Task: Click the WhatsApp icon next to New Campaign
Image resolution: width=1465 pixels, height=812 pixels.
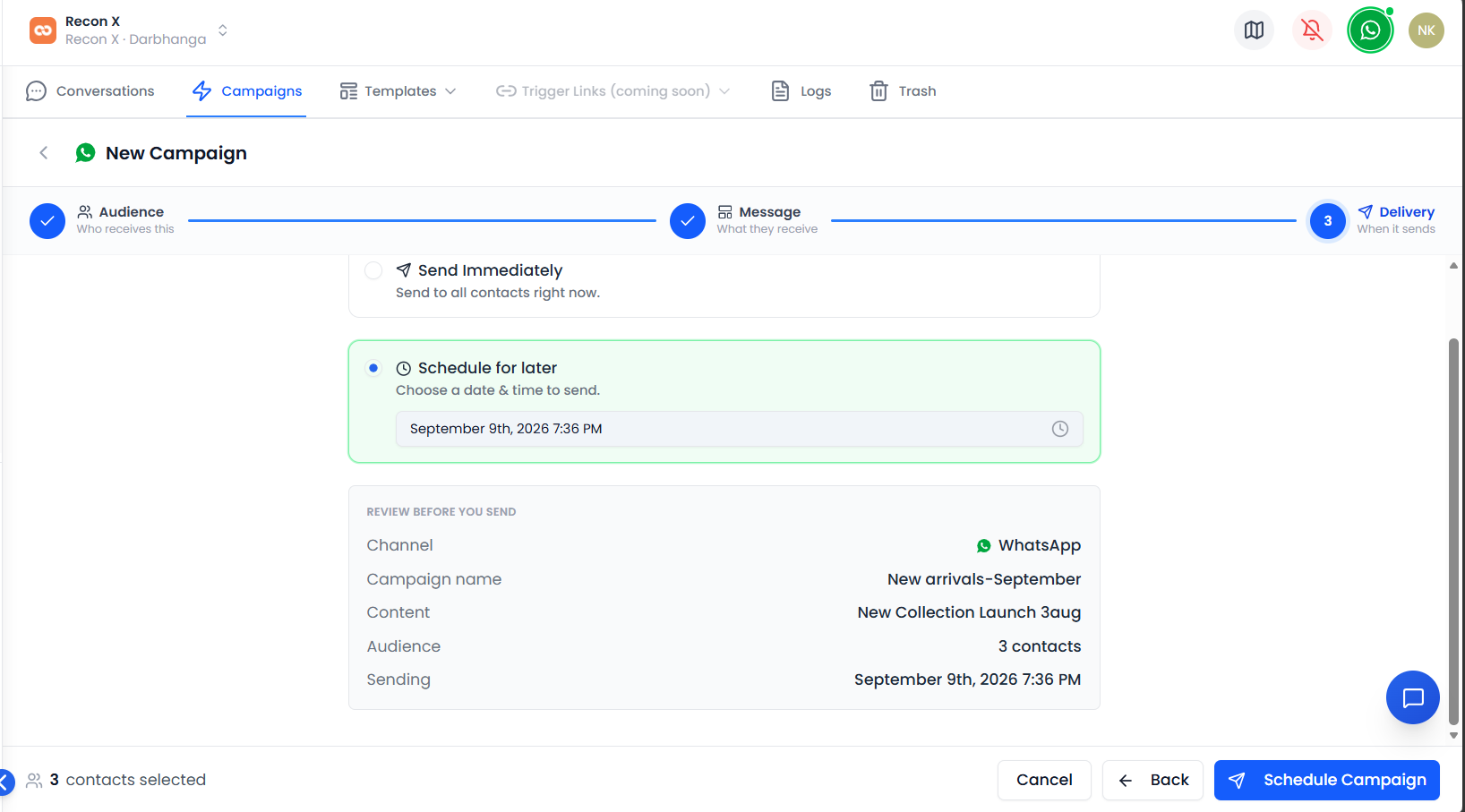Action: point(85,153)
